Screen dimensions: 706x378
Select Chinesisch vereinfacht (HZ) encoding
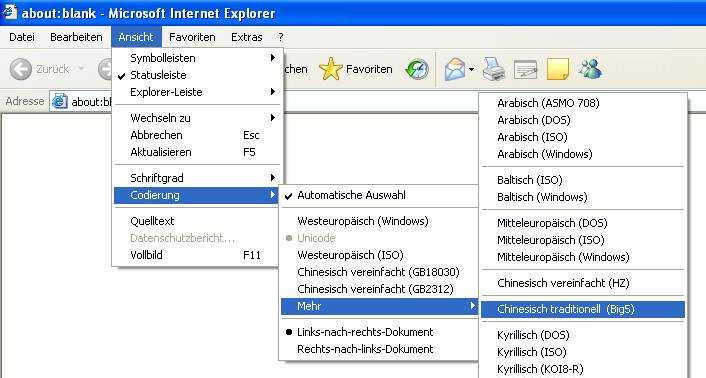point(583,283)
